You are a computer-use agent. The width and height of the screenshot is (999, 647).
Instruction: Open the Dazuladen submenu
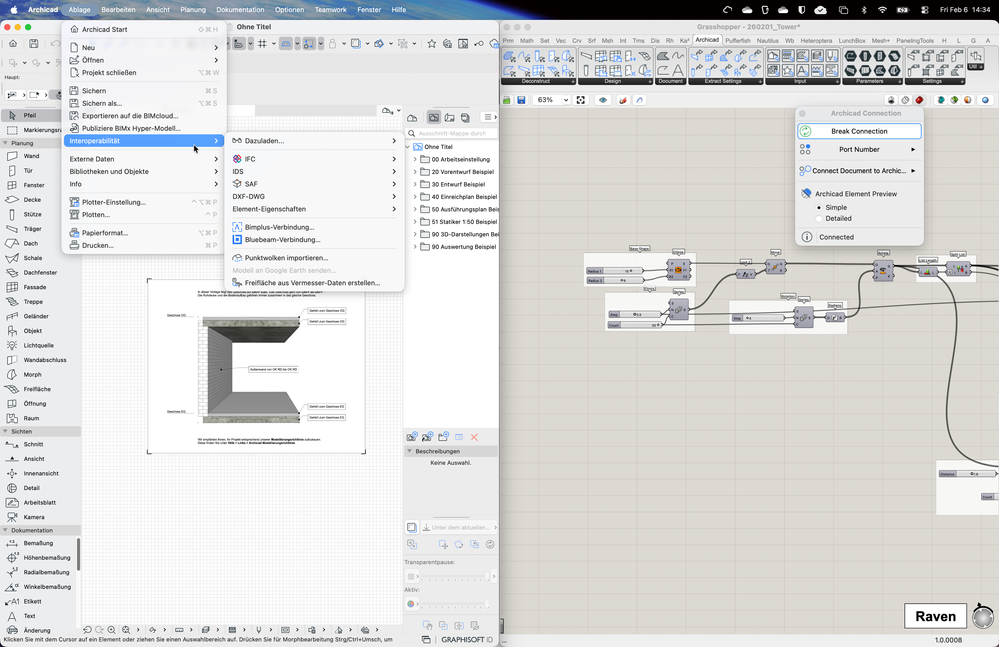(315, 141)
